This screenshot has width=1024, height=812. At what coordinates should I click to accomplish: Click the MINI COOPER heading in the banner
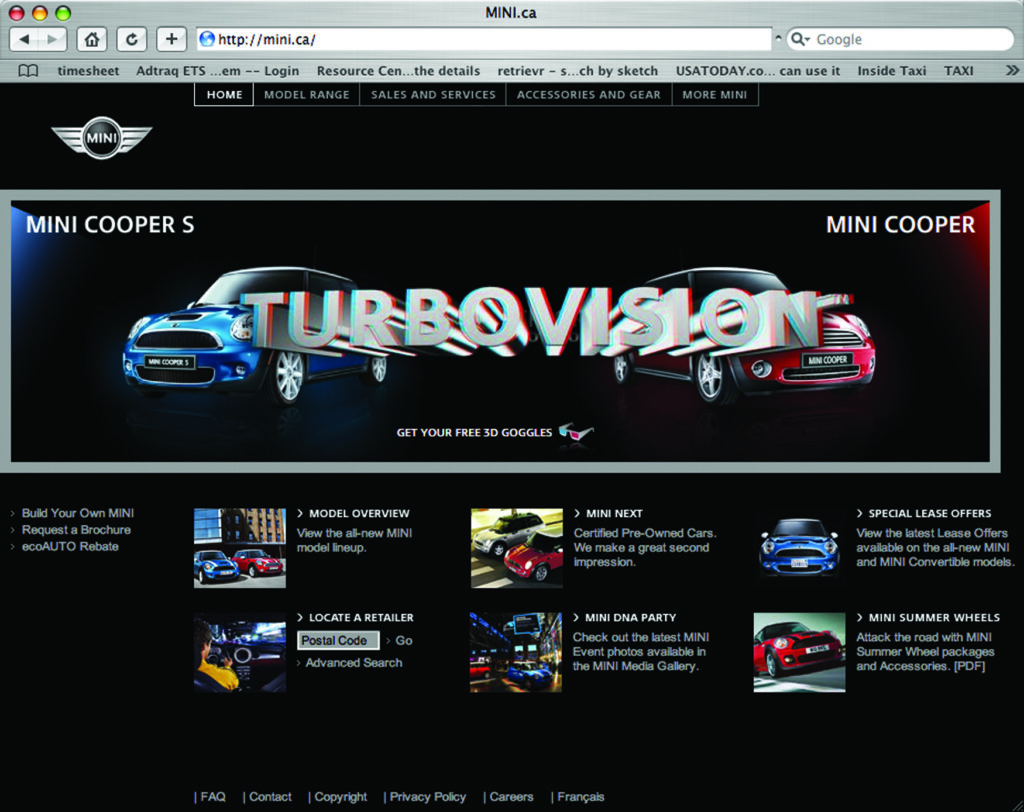click(x=900, y=225)
